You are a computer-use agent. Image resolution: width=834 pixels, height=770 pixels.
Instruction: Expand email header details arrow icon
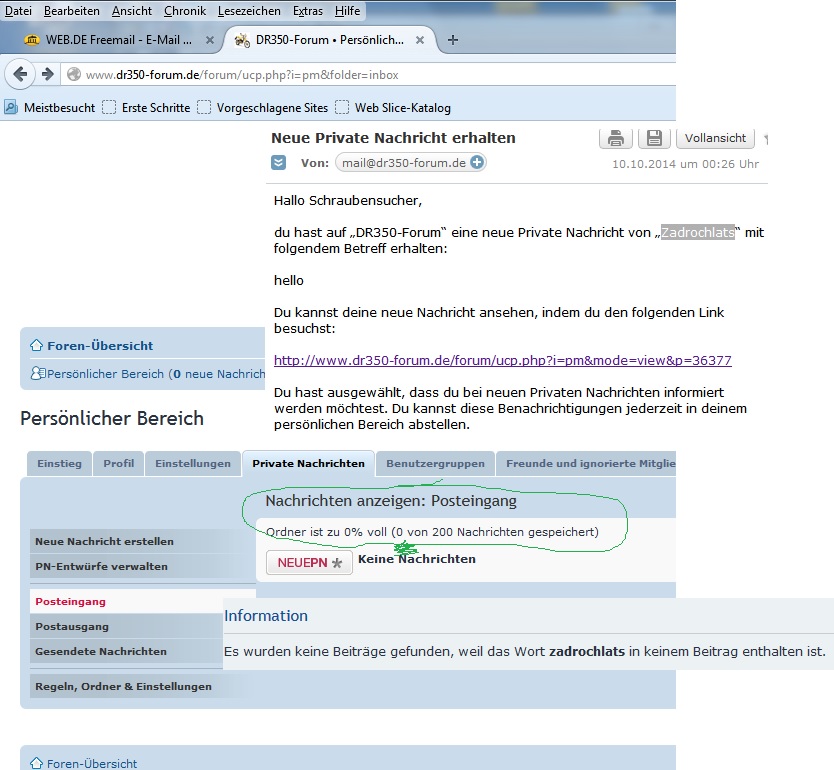278,163
